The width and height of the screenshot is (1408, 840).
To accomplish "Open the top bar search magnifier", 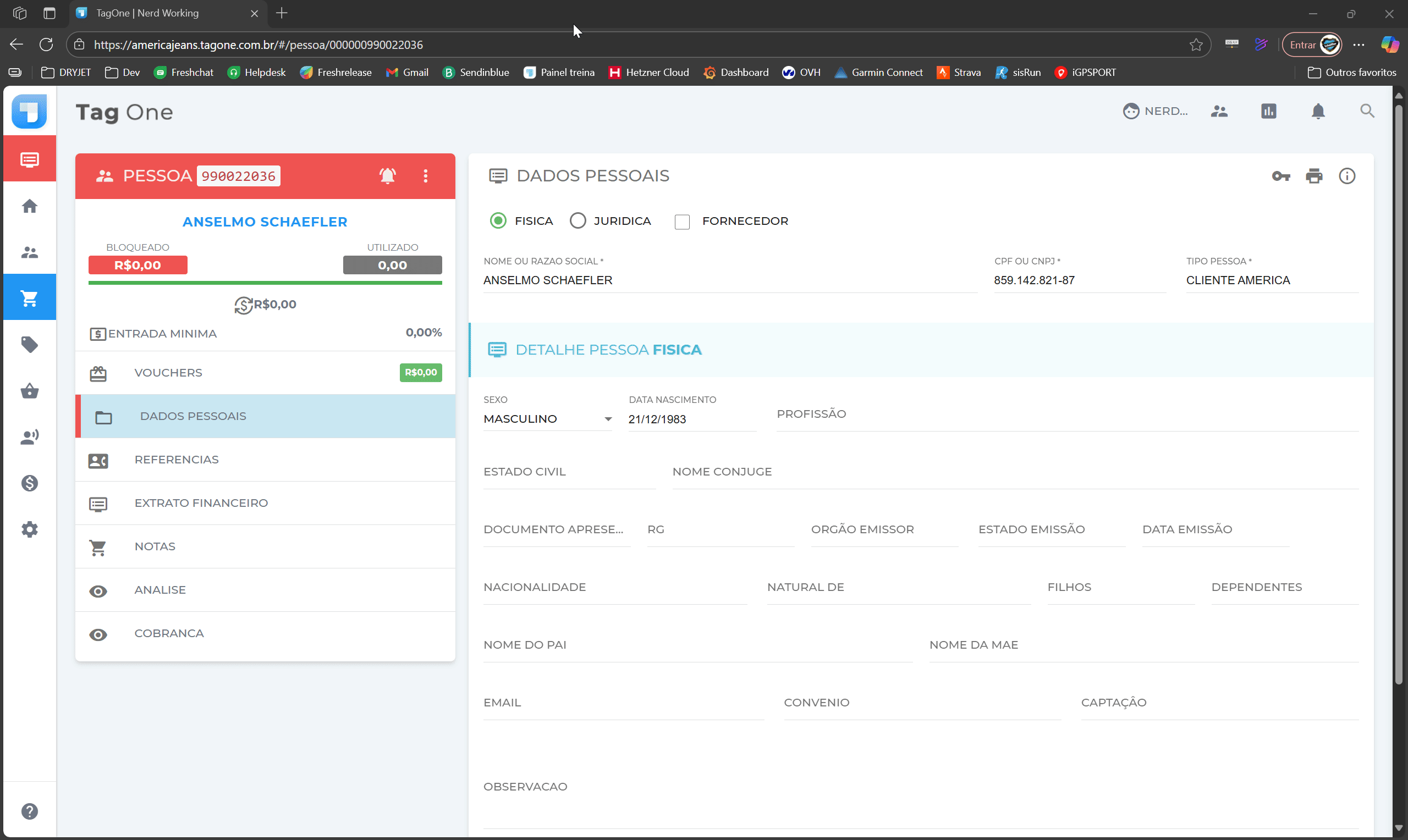I will pyautogui.click(x=1367, y=111).
